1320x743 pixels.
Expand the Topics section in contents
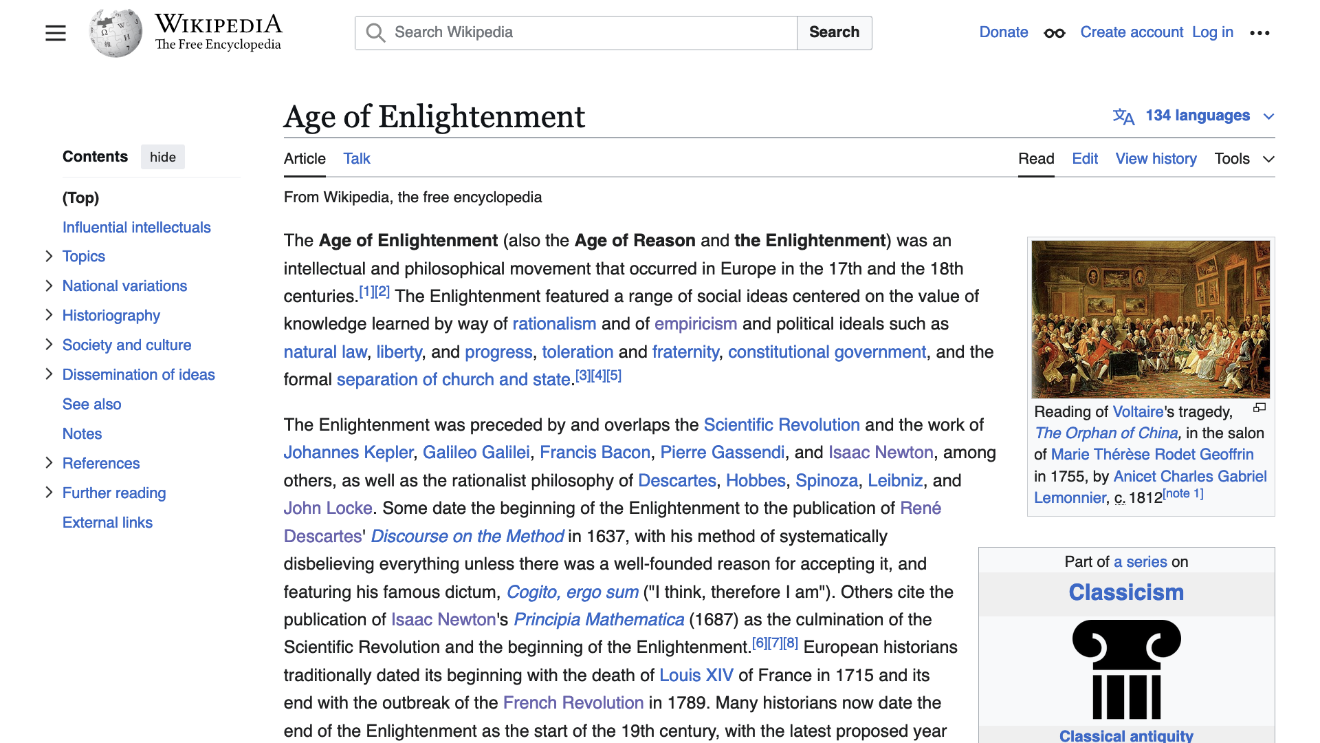tap(49, 256)
